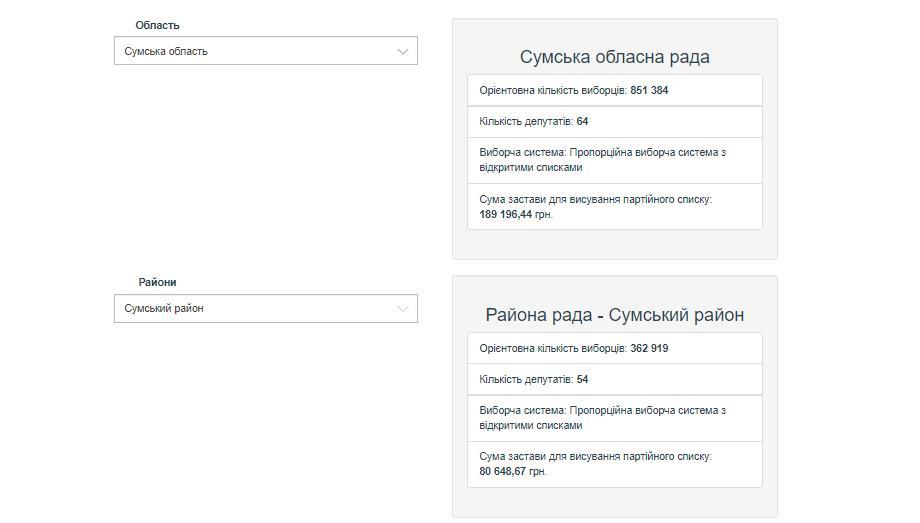Viewport: 920px width, 523px height.
Task: Click the bold 189 196,44 deposit amount
Action: pyautogui.click(x=506, y=215)
